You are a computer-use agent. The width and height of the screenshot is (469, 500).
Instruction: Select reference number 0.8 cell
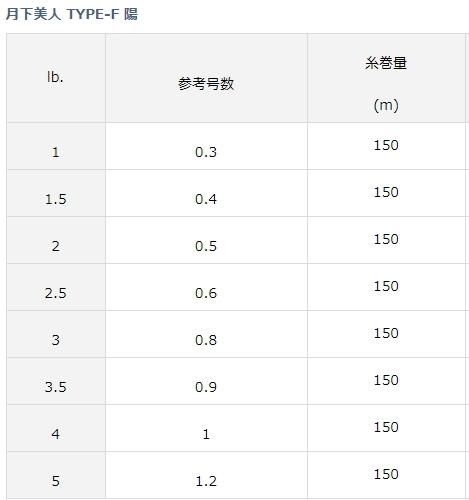coord(206,334)
